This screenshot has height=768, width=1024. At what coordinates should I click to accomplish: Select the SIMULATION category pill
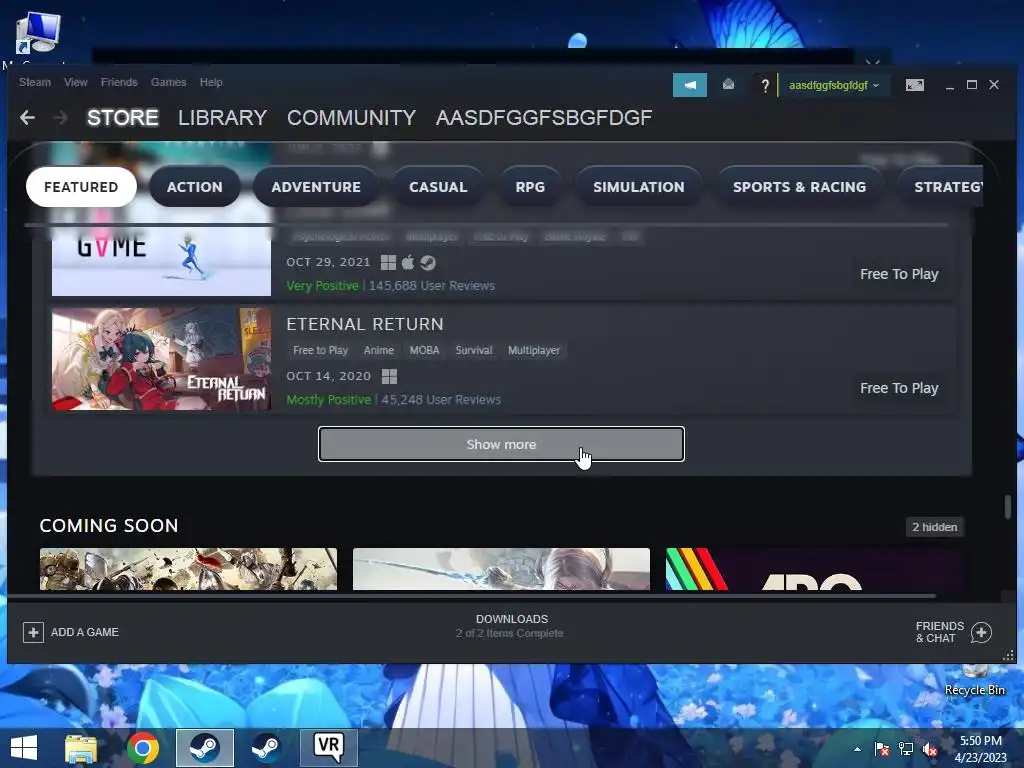coord(639,187)
